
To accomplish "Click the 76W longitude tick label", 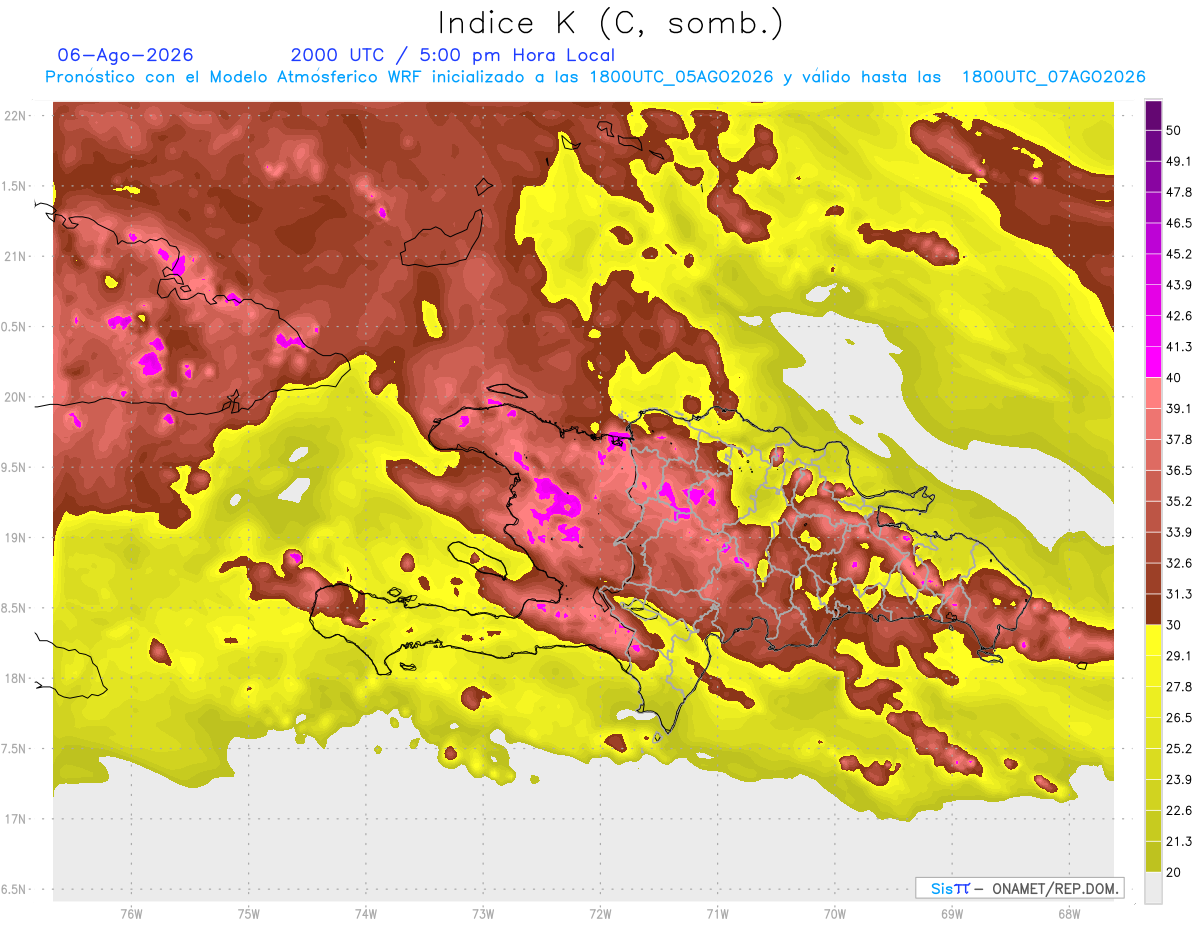I will coord(131,913).
